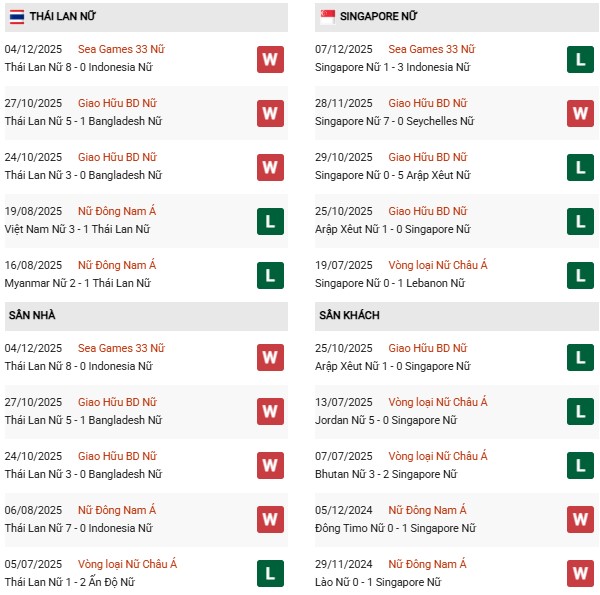Click the Thailand flag icon
The height and width of the screenshot is (595, 600).
16,17
